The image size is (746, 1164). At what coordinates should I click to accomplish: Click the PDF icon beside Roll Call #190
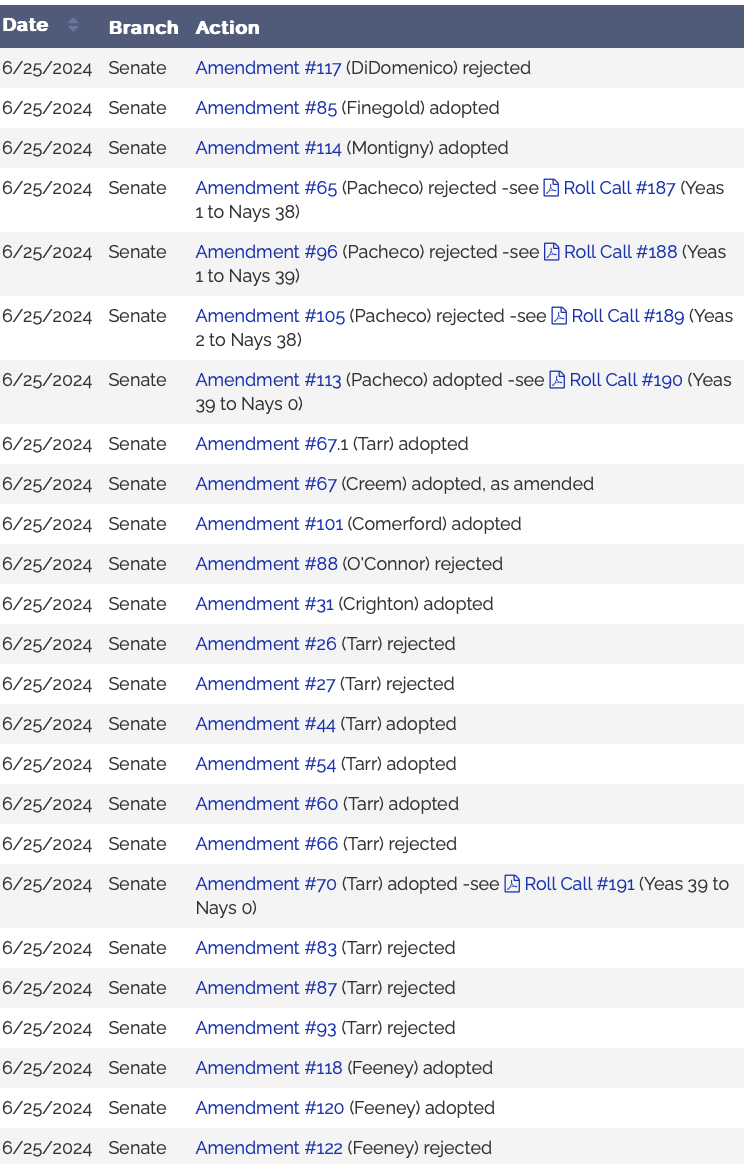click(x=557, y=380)
